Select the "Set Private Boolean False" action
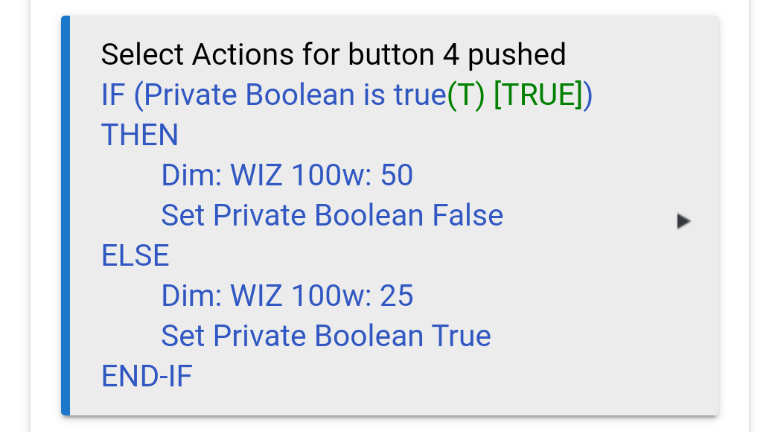778x432 pixels. coord(332,215)
